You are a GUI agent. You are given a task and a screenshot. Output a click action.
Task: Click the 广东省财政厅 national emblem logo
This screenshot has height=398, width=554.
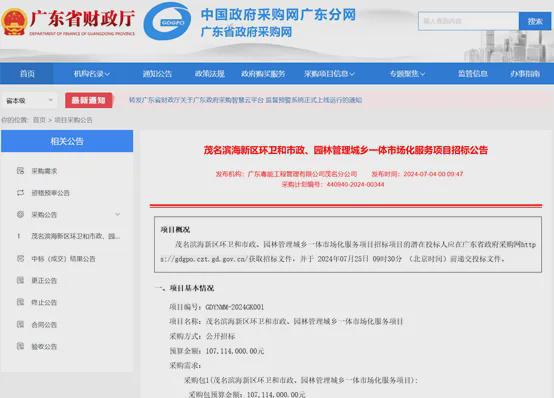pyautogui.click(x=14, y=22)
